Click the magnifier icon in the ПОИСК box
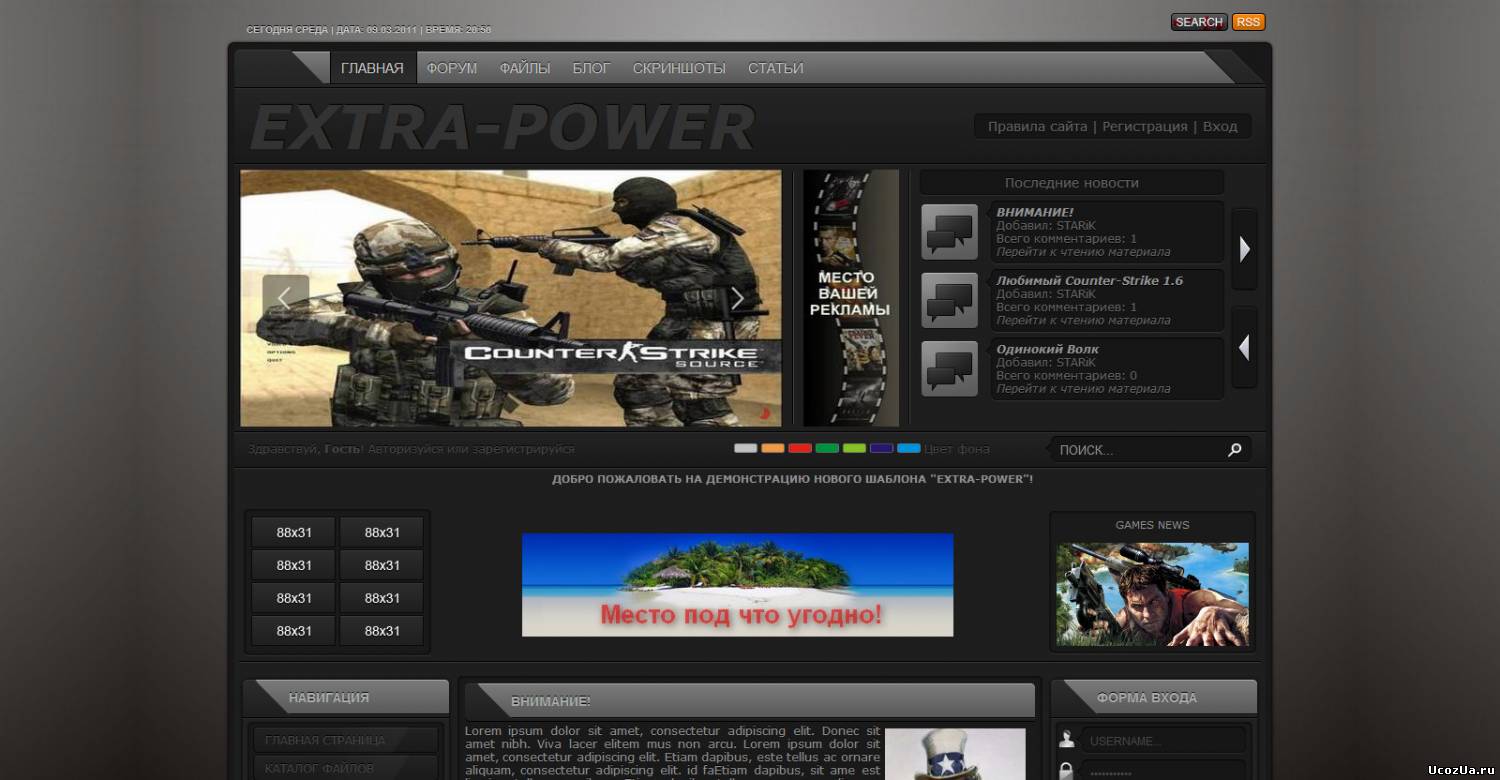This screenshot has height=780, width=1500. 1234,450
